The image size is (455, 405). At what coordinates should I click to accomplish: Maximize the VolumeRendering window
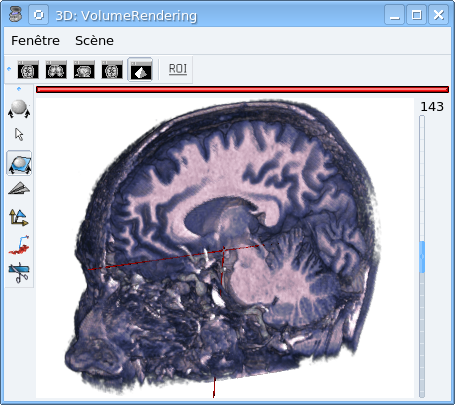tap(416, 15)
